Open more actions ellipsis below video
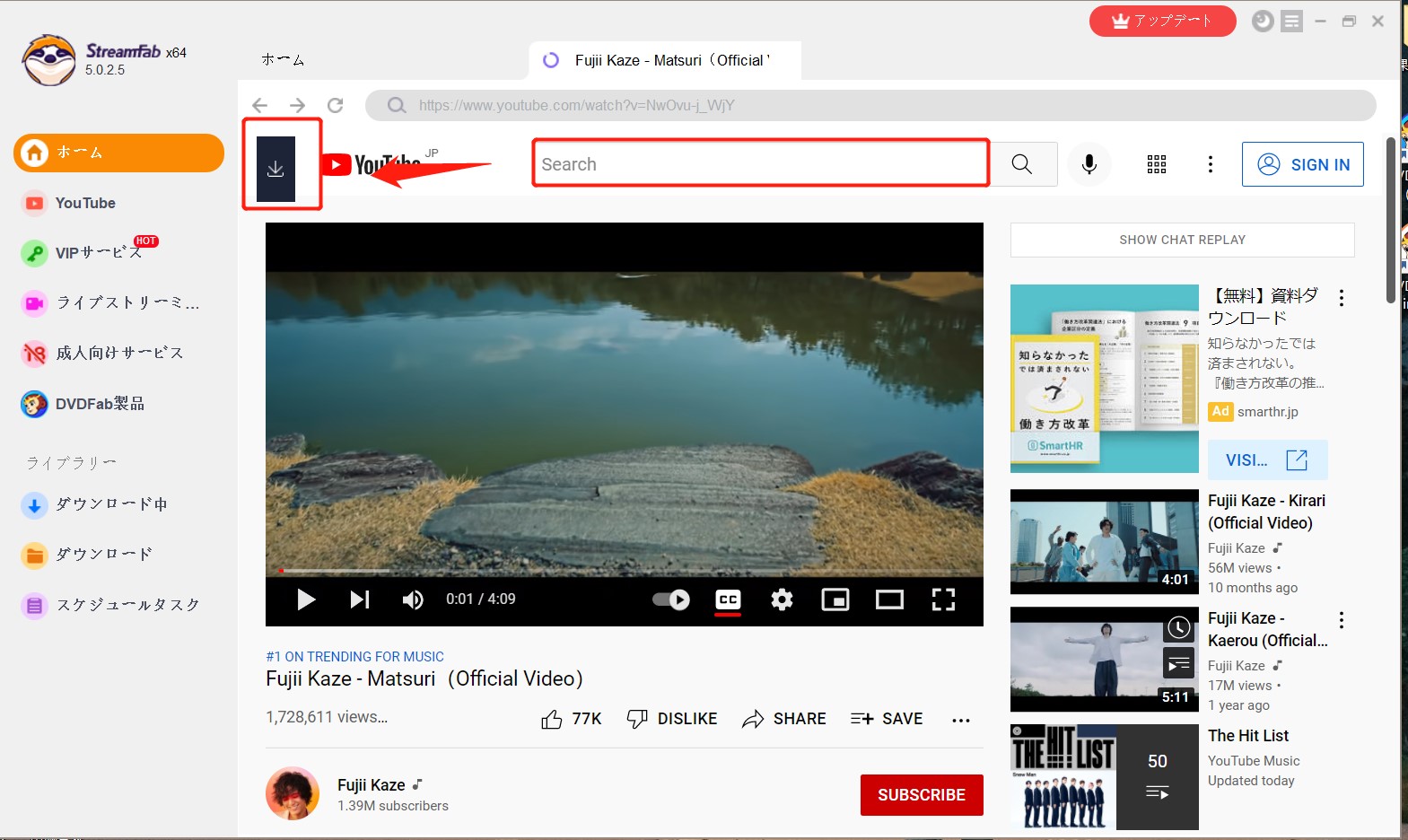The image size is (1408, 840). 961,720
